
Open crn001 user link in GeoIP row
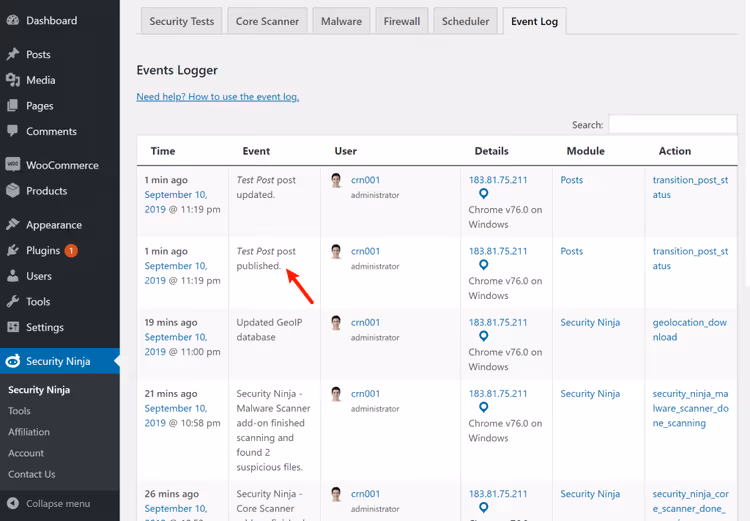coord(365,322)
